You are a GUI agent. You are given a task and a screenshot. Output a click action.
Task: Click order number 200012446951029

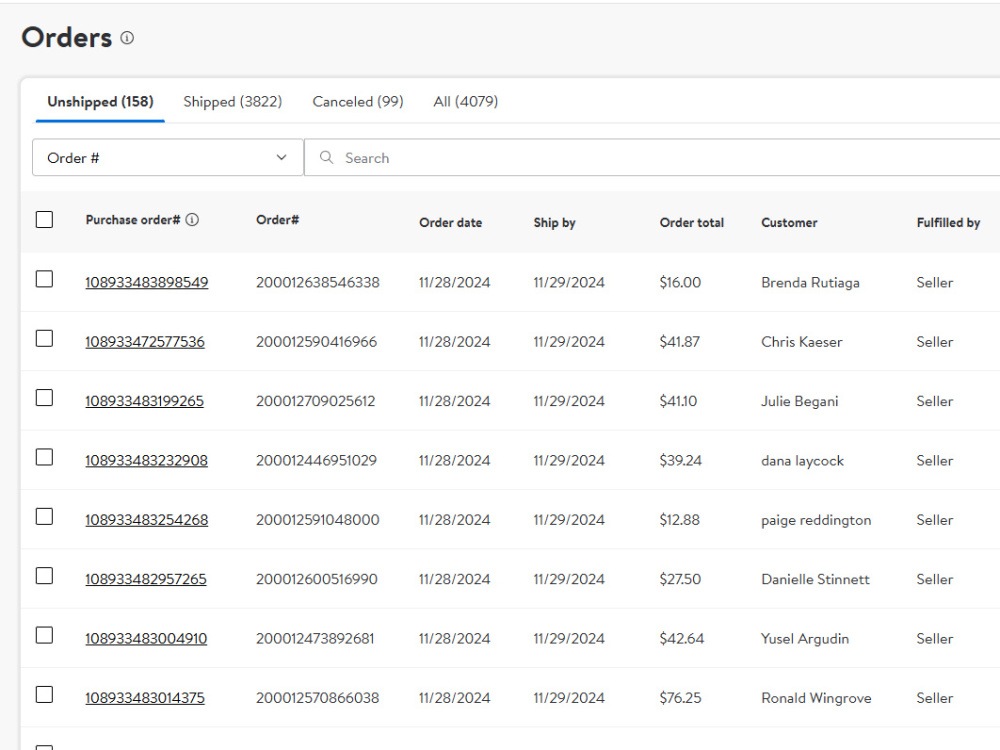[316, 460]
